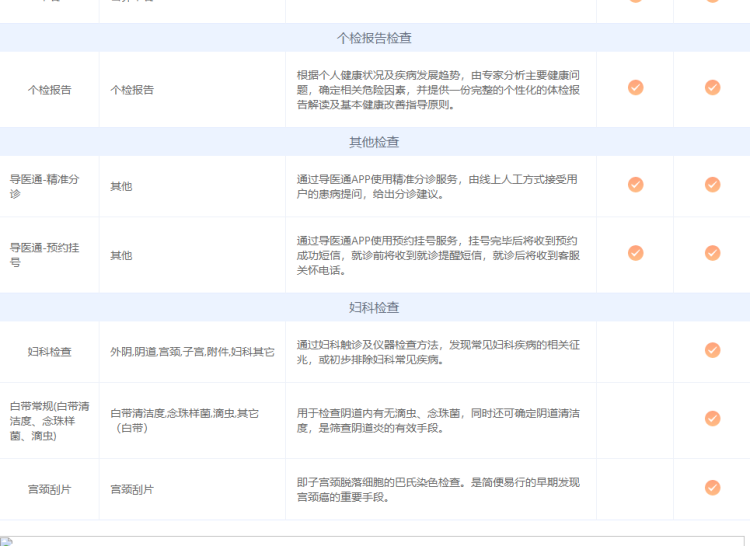The width and height of the screenshot is (750, 546).
Task: Click the right checkmark for 导医通-预约挂号
Action: (712, 254)
